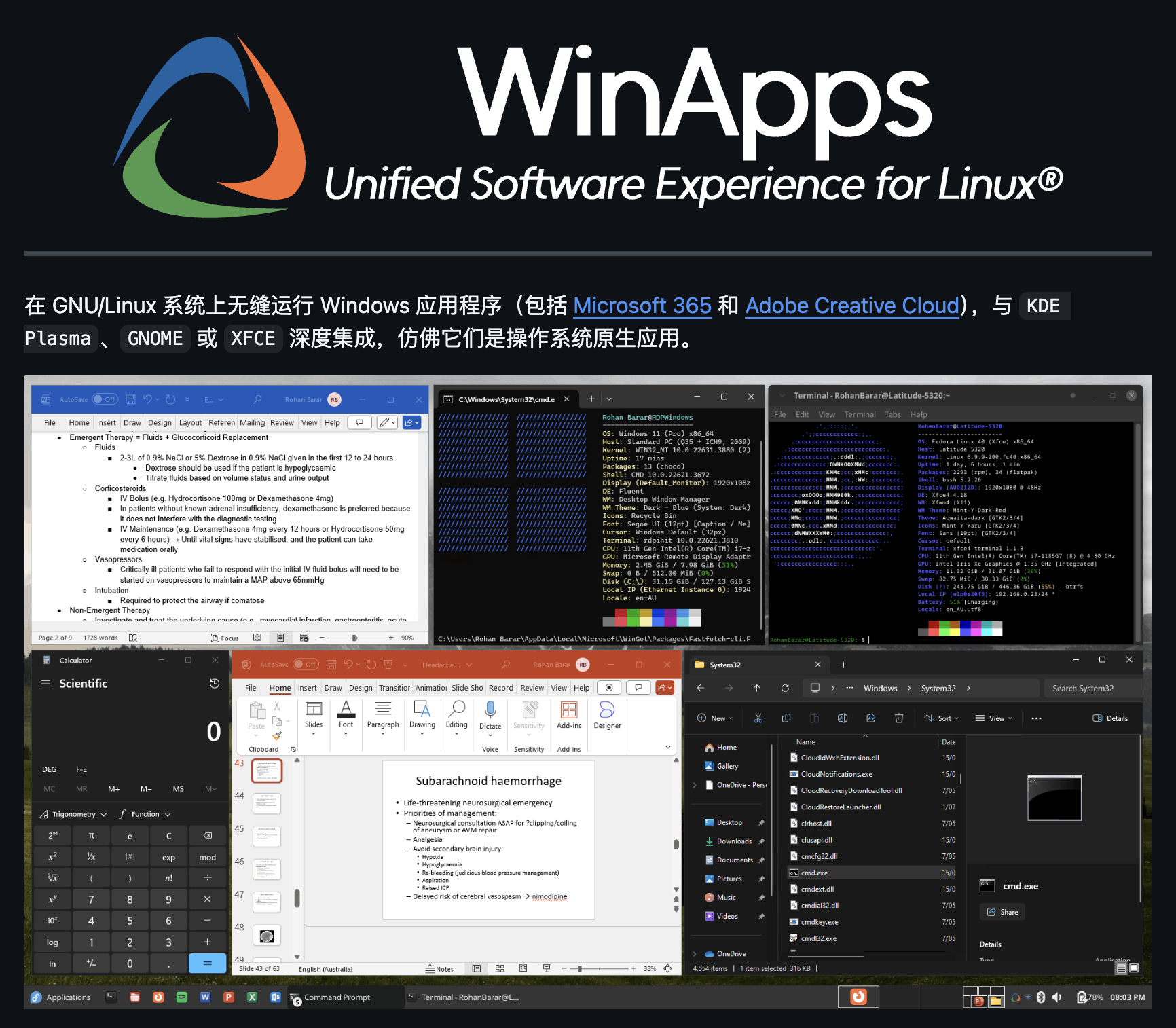Launch PowerPoint from the taskbar
The image size is (1176, 1028).
pyautogui.click(x=229, y=997)
